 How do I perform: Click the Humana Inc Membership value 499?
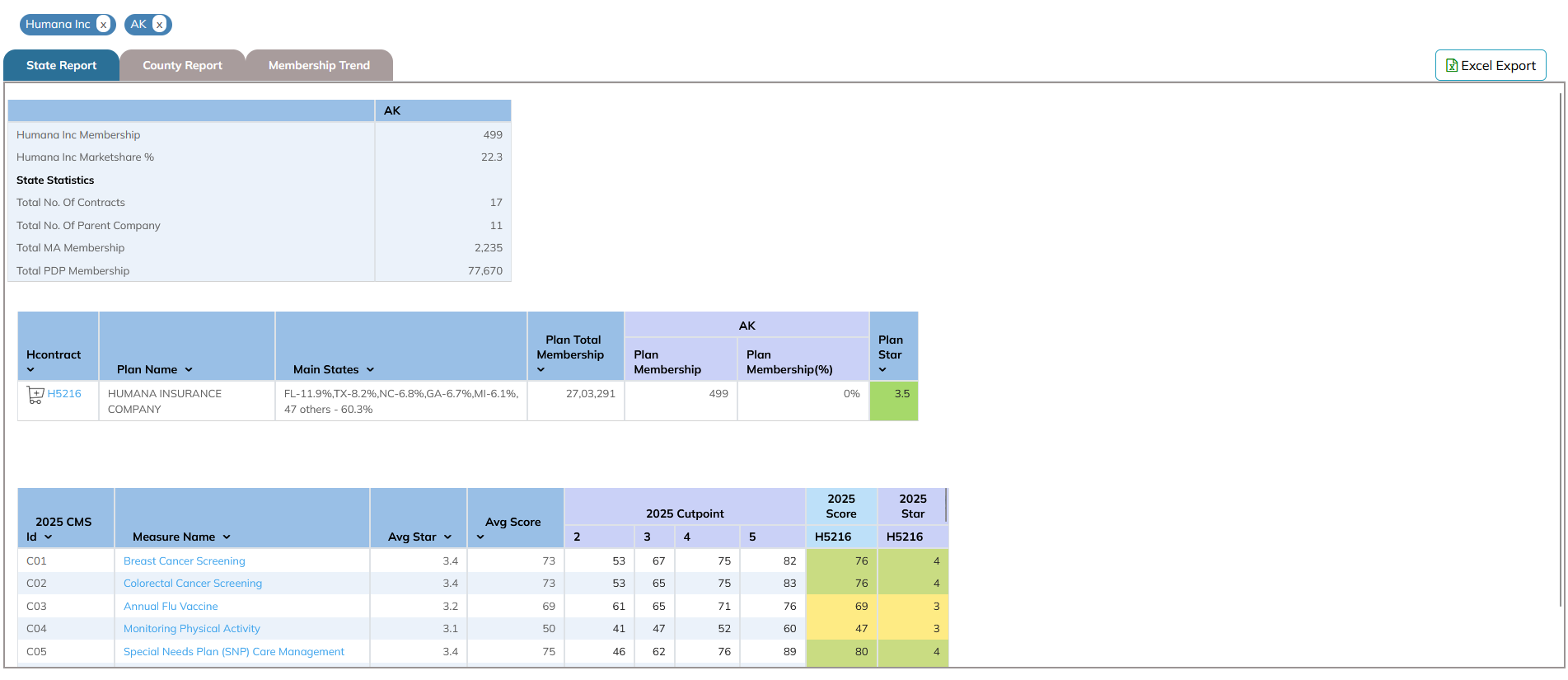[x=493, y=135]
